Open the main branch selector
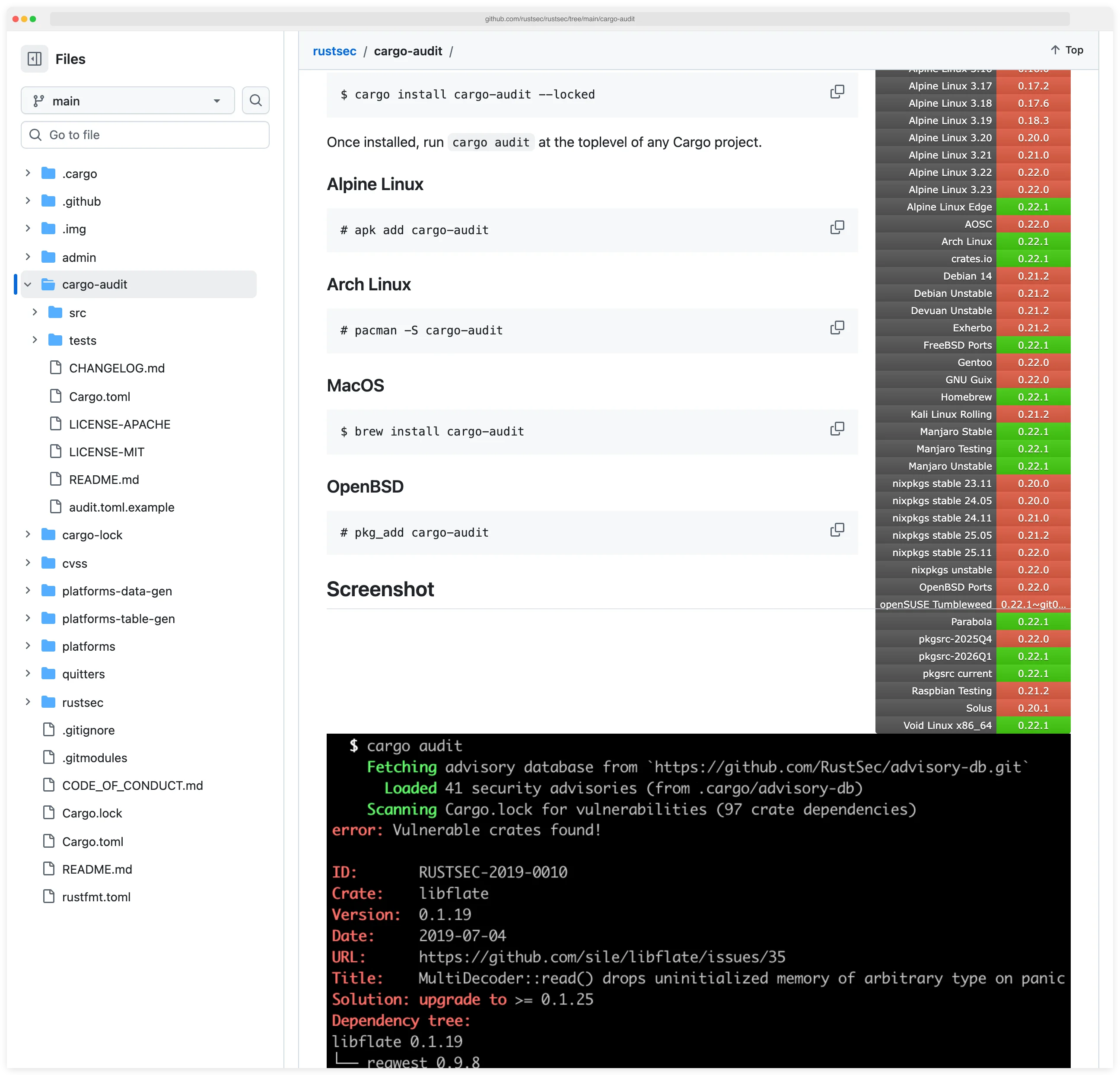Viewport: 1120px width, 1075px height. pos(127,100)
